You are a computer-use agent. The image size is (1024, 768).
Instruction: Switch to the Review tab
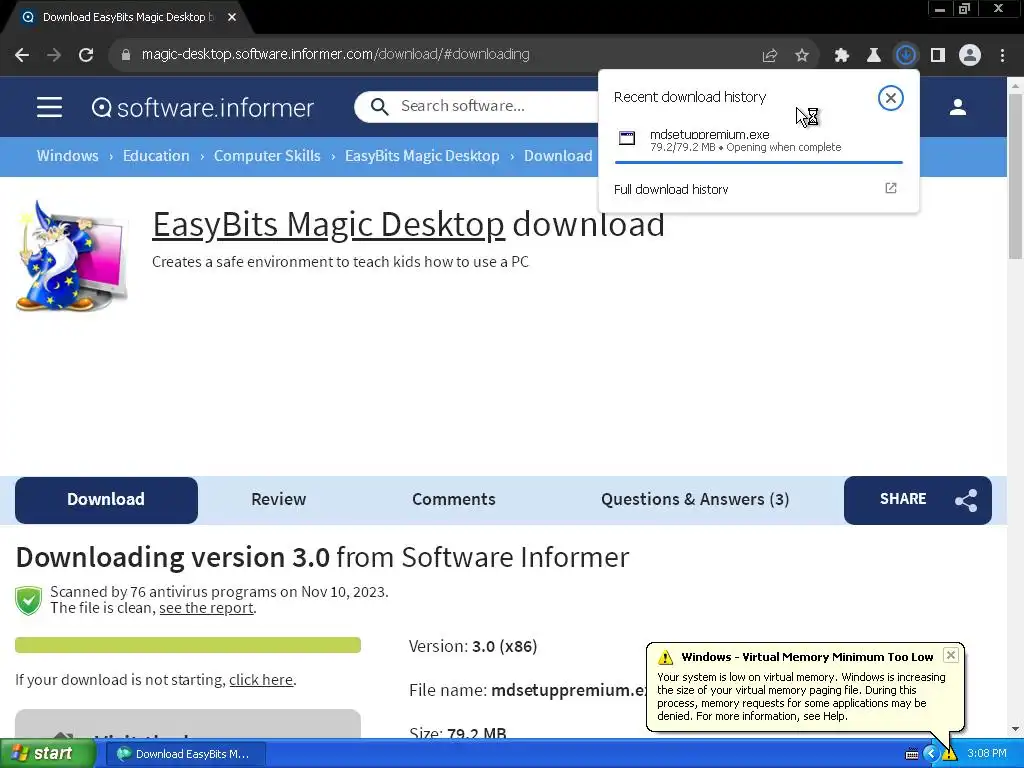coord(278,500)
